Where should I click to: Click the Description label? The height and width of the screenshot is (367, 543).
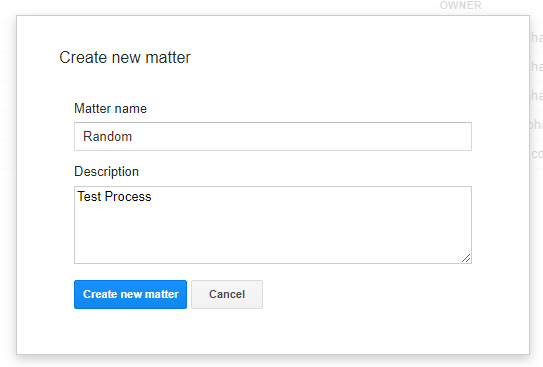(106, 172)
